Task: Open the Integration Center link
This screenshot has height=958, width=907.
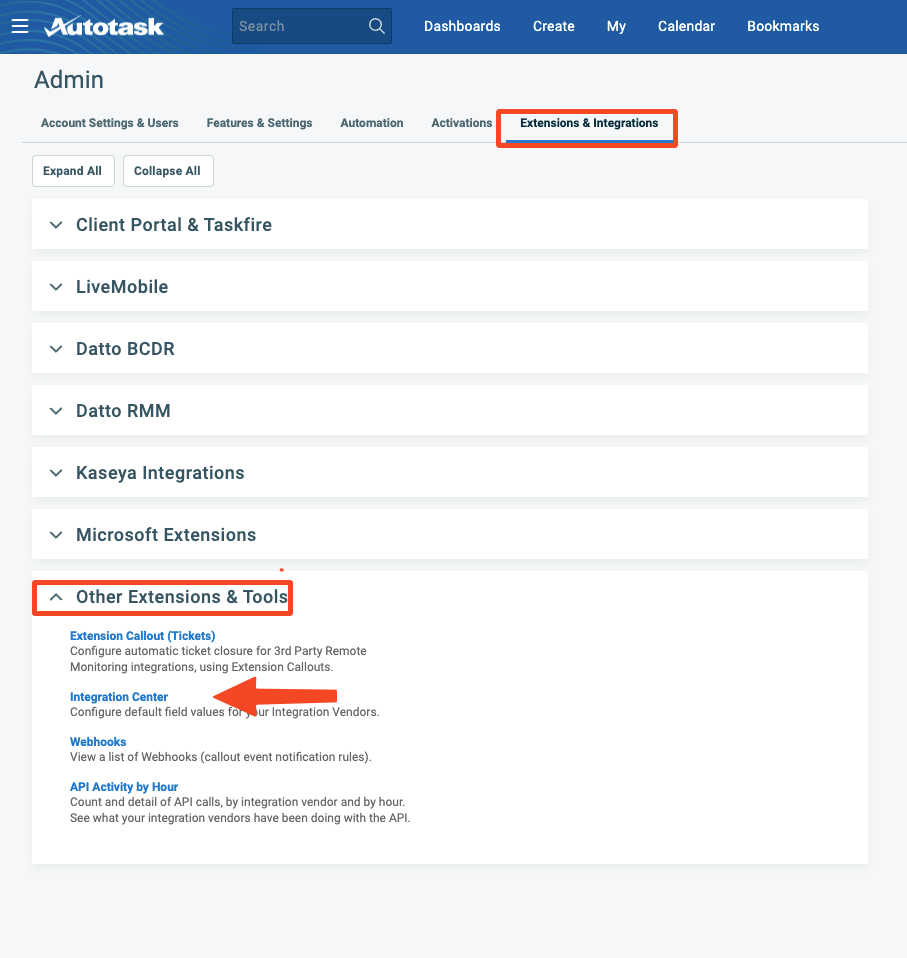Action: 119,697
